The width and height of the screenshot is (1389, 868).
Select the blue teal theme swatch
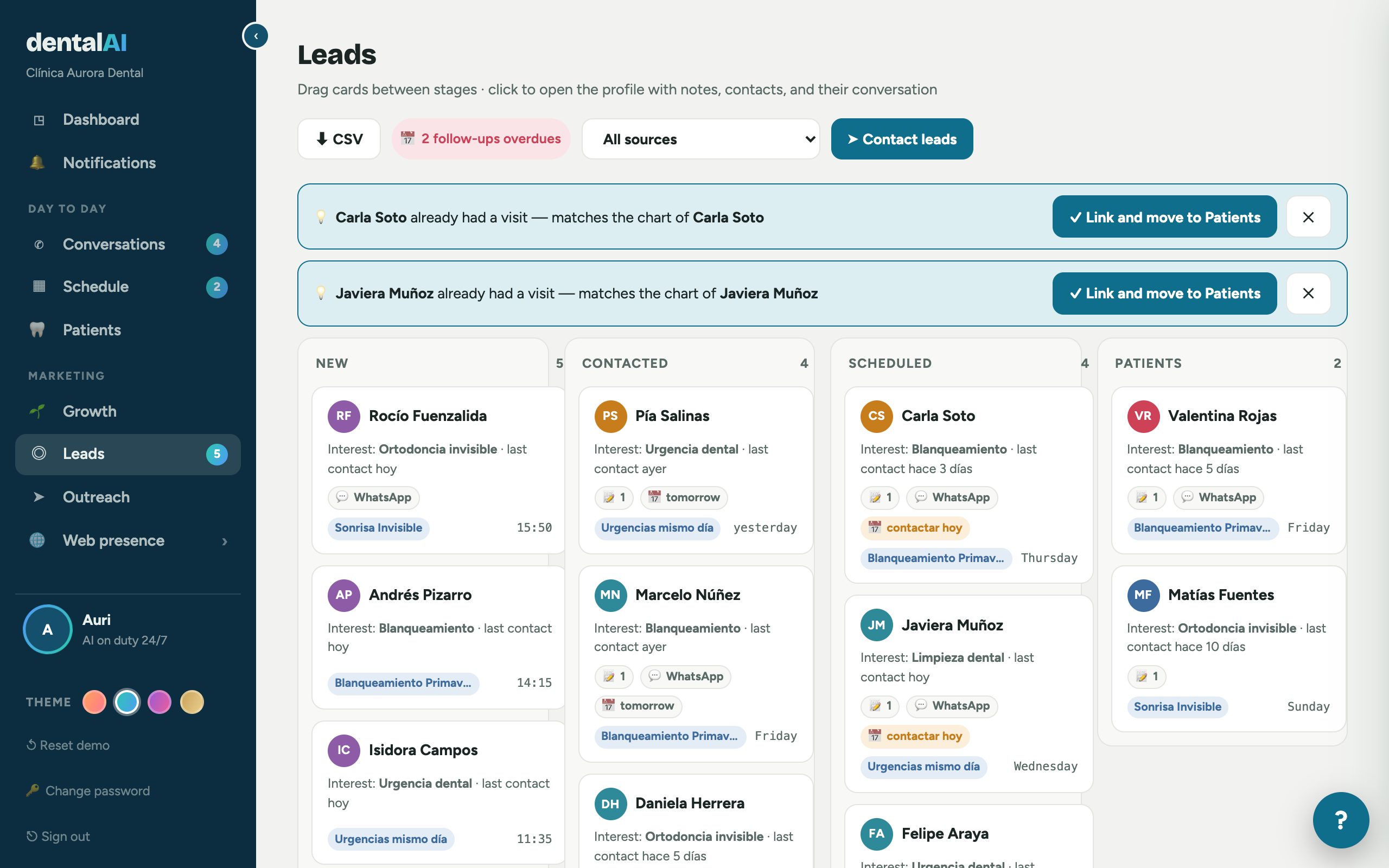[x=127, y=702]
